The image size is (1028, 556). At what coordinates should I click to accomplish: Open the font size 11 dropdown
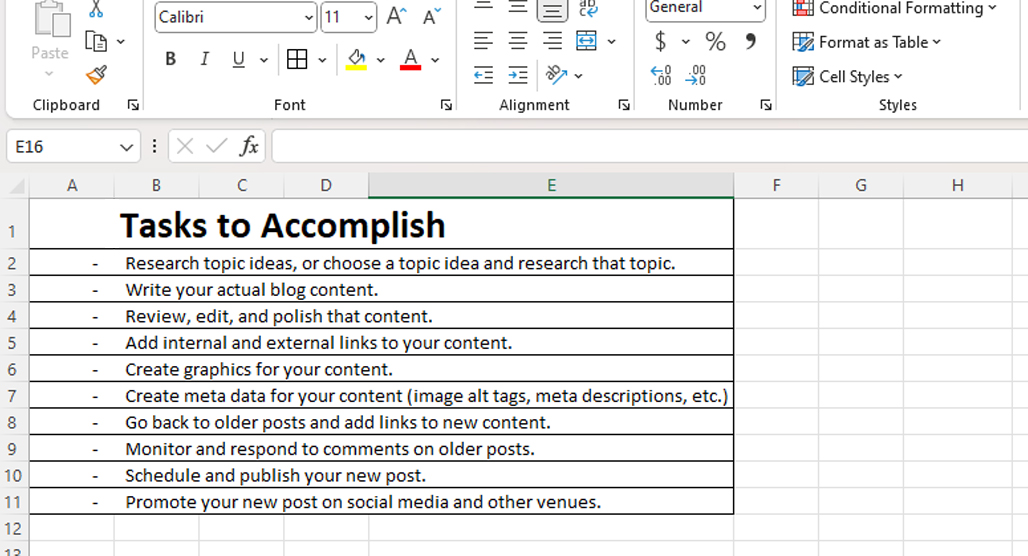click(368, 18)
